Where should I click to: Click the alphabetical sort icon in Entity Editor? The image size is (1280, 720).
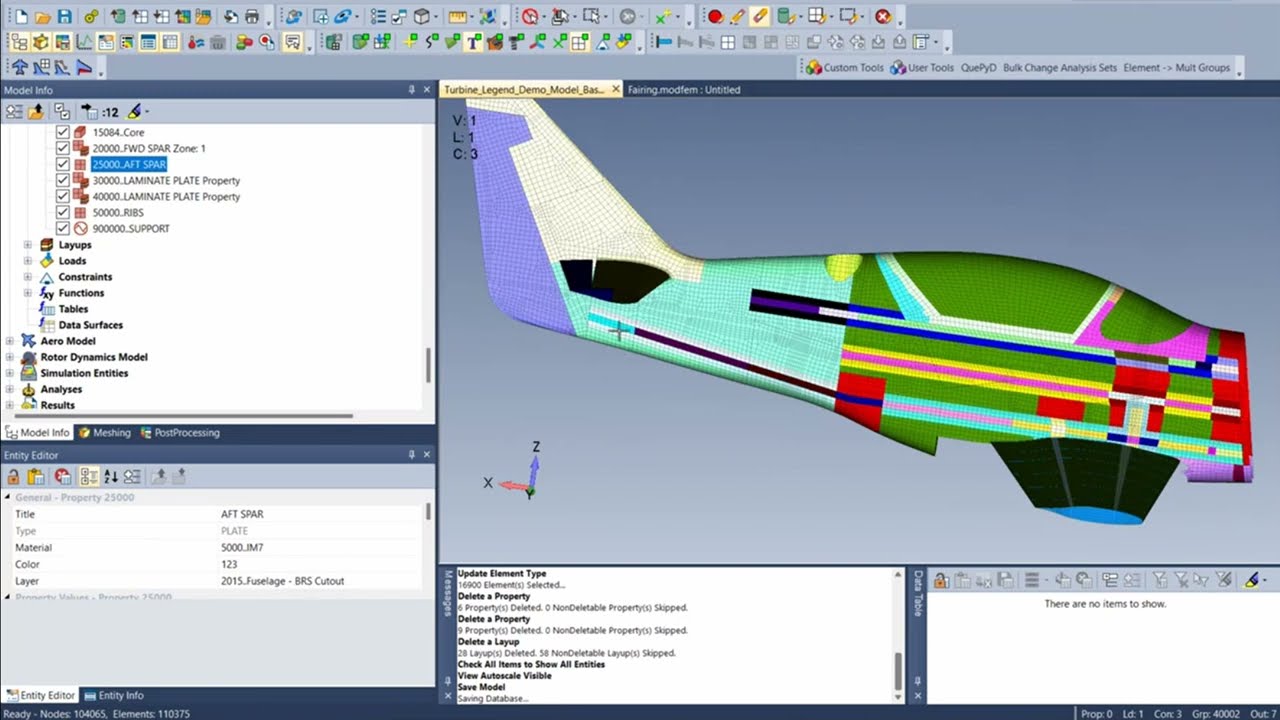[111, 476]
